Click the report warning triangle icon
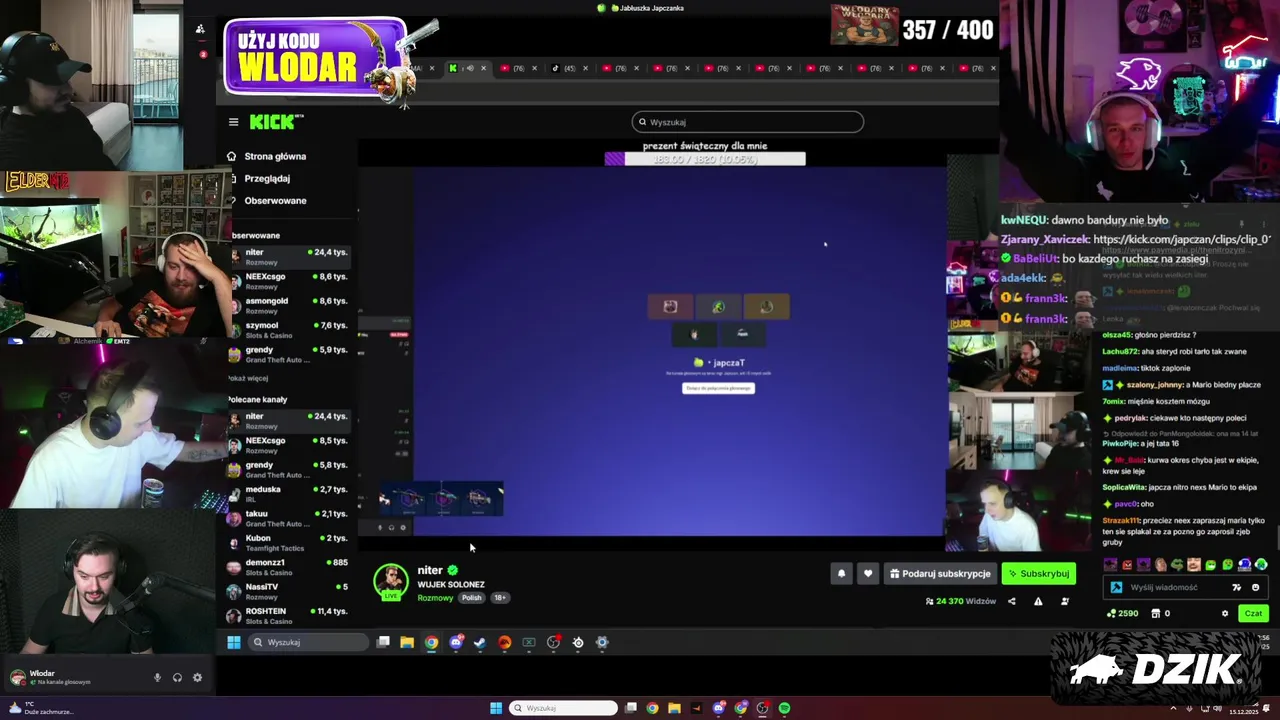Image resolution: width=1280 pixels, height=720 pixels. tap(1038, 601)
